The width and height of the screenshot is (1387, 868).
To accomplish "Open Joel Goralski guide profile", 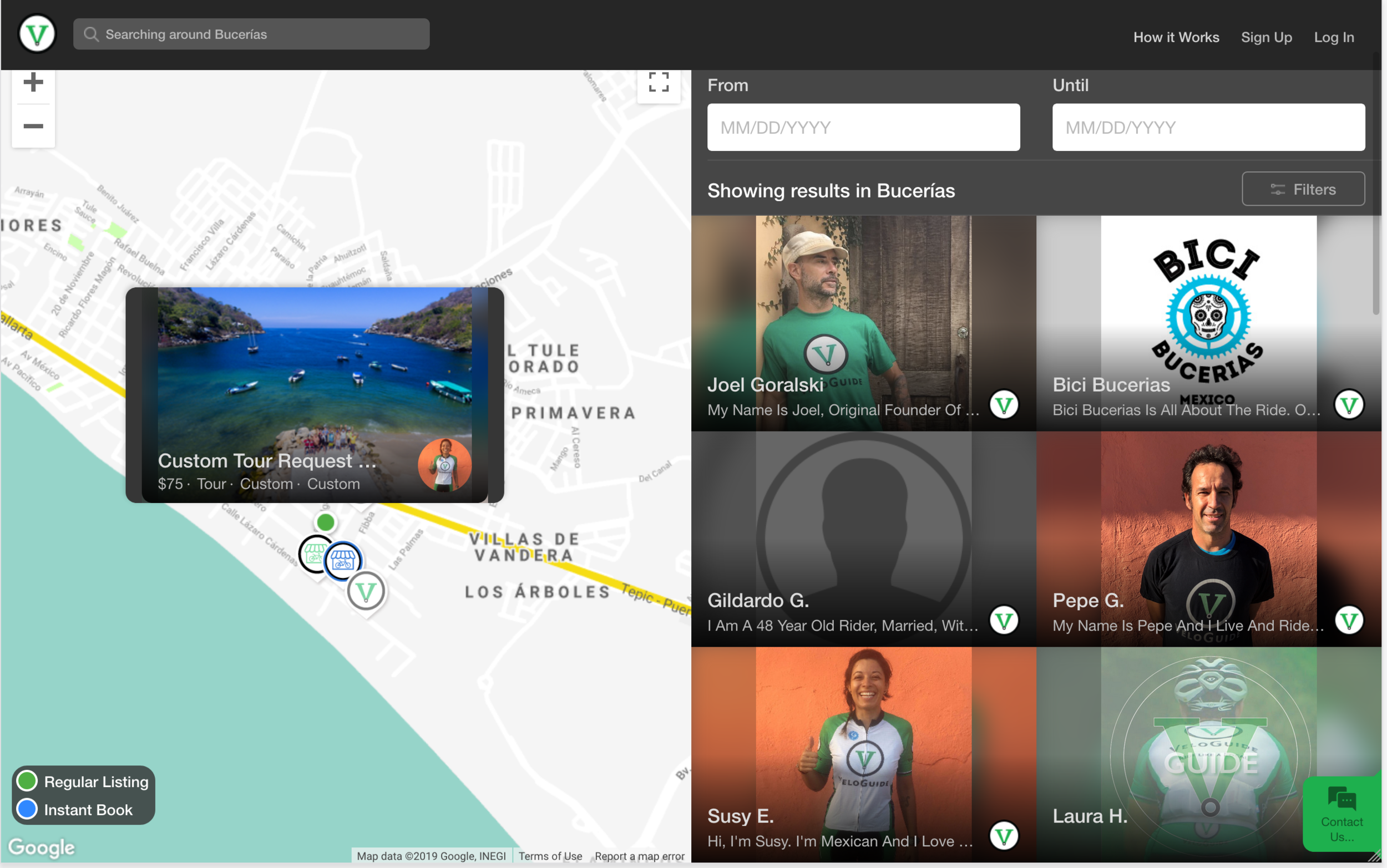I will (863, 323).
